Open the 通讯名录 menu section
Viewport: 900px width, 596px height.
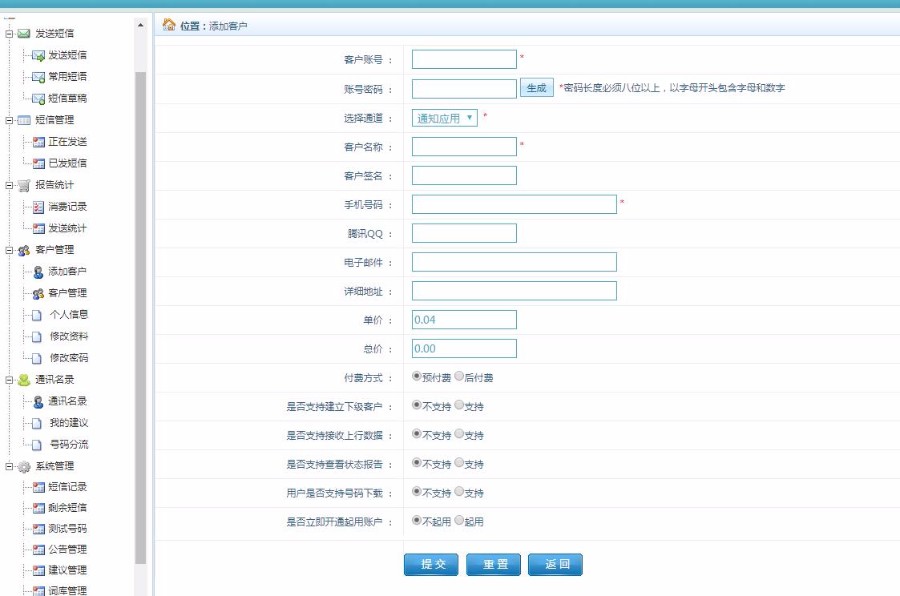point(44,380)
